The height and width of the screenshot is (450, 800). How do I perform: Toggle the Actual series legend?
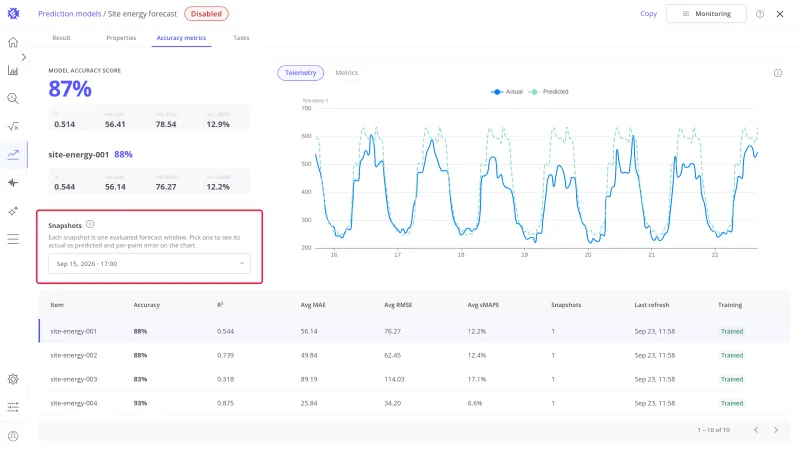pyautogui.click(x=507, y=92)
